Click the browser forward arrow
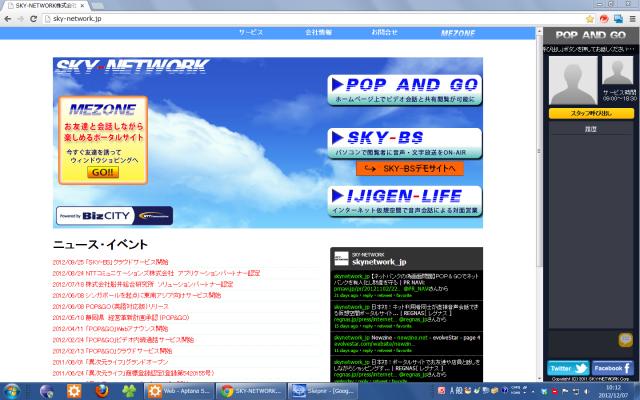 [x=20, y=19]
